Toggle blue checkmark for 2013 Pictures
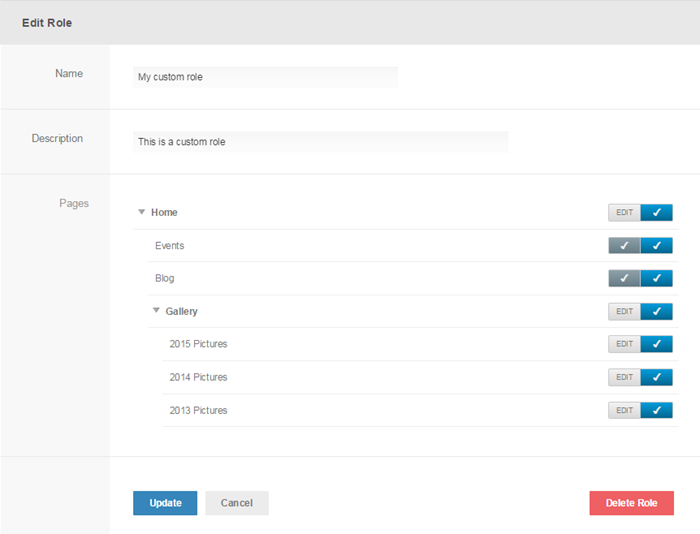 click(656, 410)
